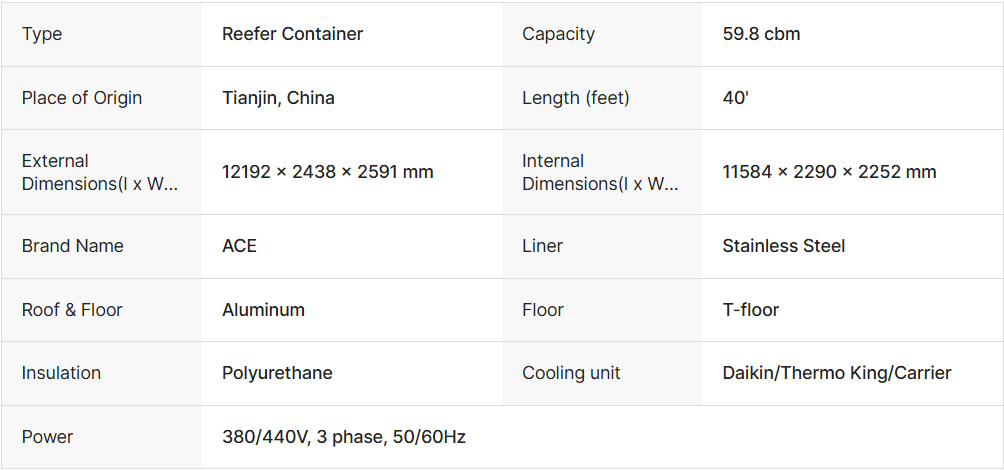Screen dimensions: 1004x470
Task: Click the 'Reefer Container' type value
Action: pyautogui.click(x=292, y=34)
